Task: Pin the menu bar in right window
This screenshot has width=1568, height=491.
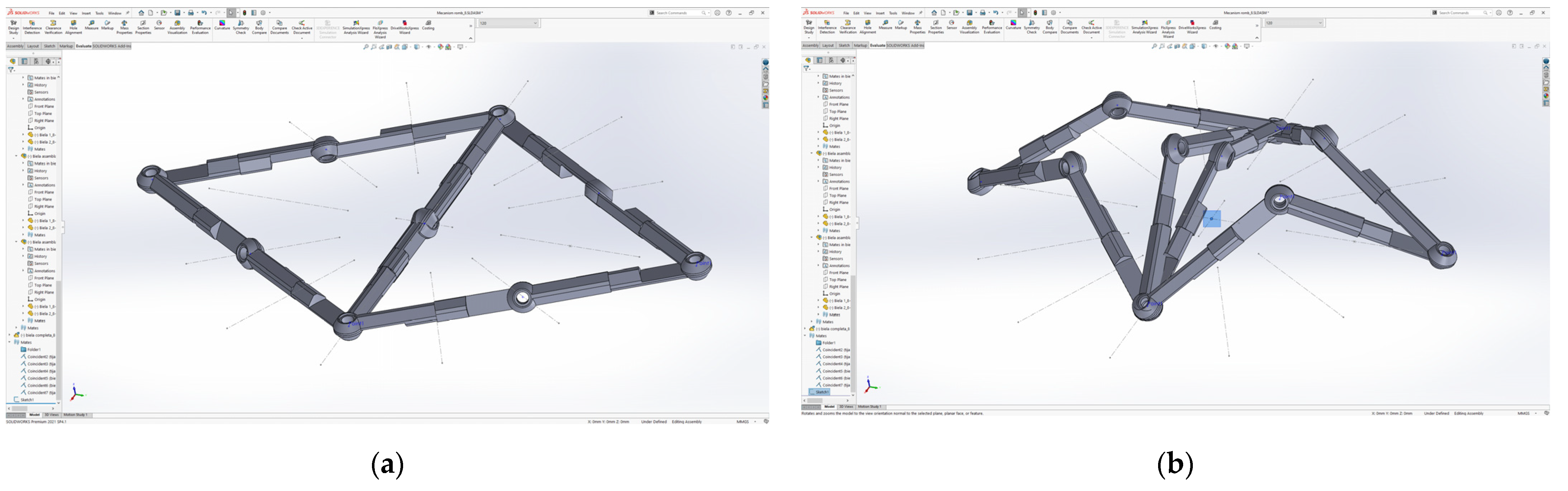Action: pyautogui.click(x=921, y=13)
